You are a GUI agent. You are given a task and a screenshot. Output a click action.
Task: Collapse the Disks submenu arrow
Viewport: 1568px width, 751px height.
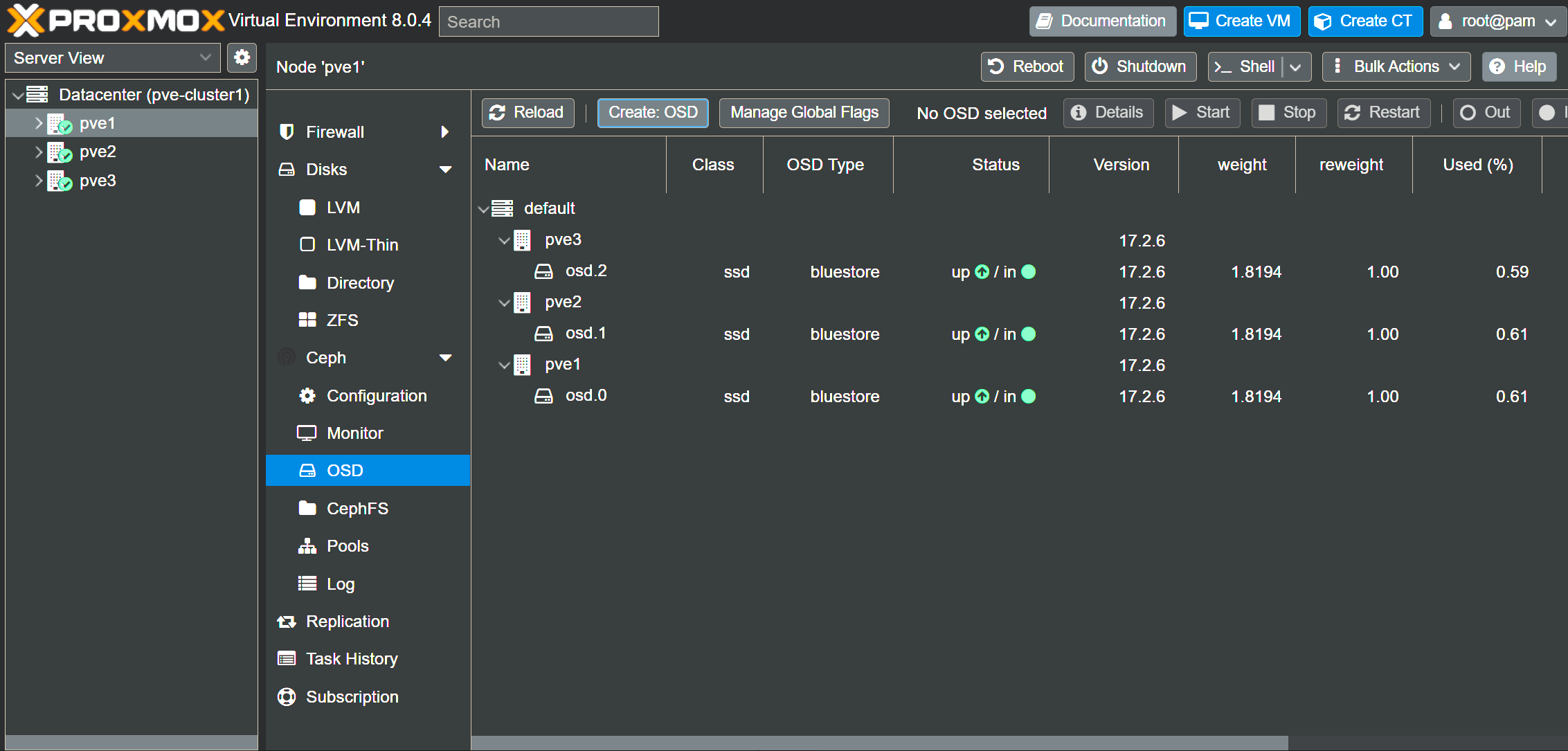click(x=446, y=170)
